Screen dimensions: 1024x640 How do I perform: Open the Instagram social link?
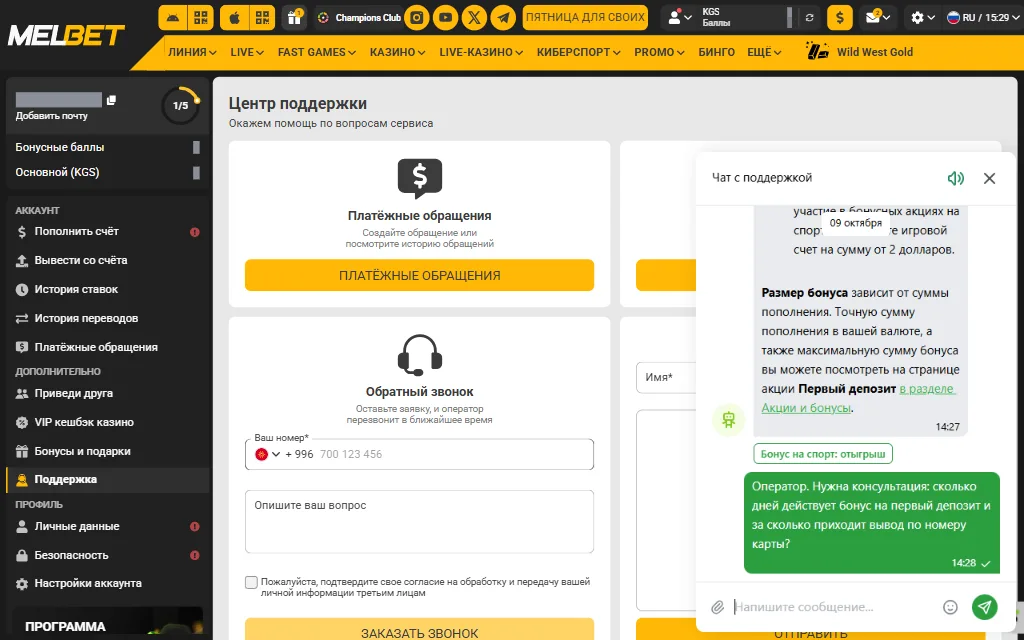point(417,18)
